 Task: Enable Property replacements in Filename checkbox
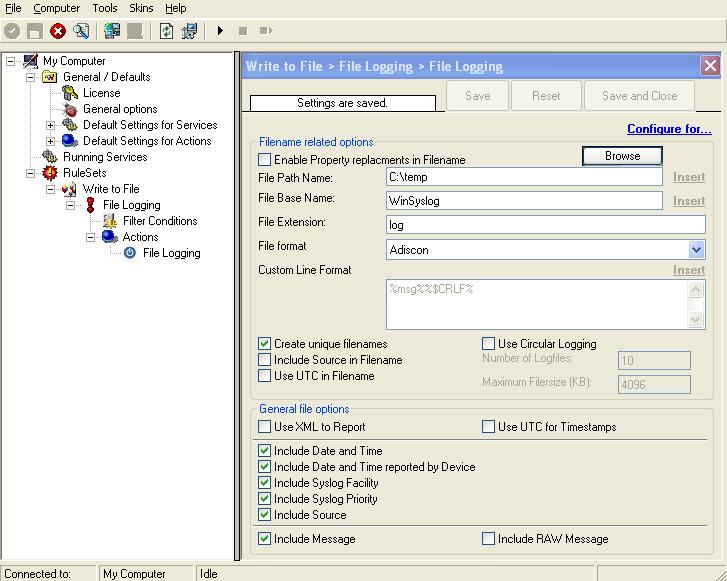pyautogui.click(x=264, y=160)
